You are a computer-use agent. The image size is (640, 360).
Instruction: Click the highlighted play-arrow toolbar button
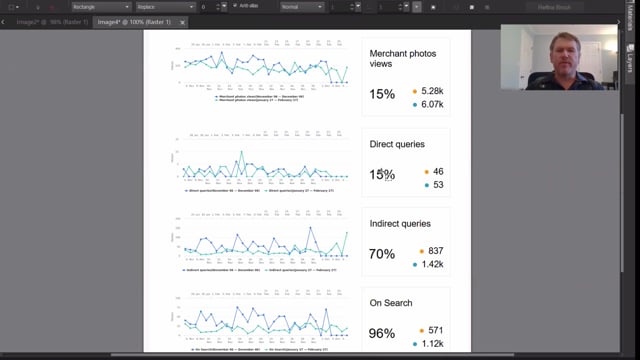(417, 7)
